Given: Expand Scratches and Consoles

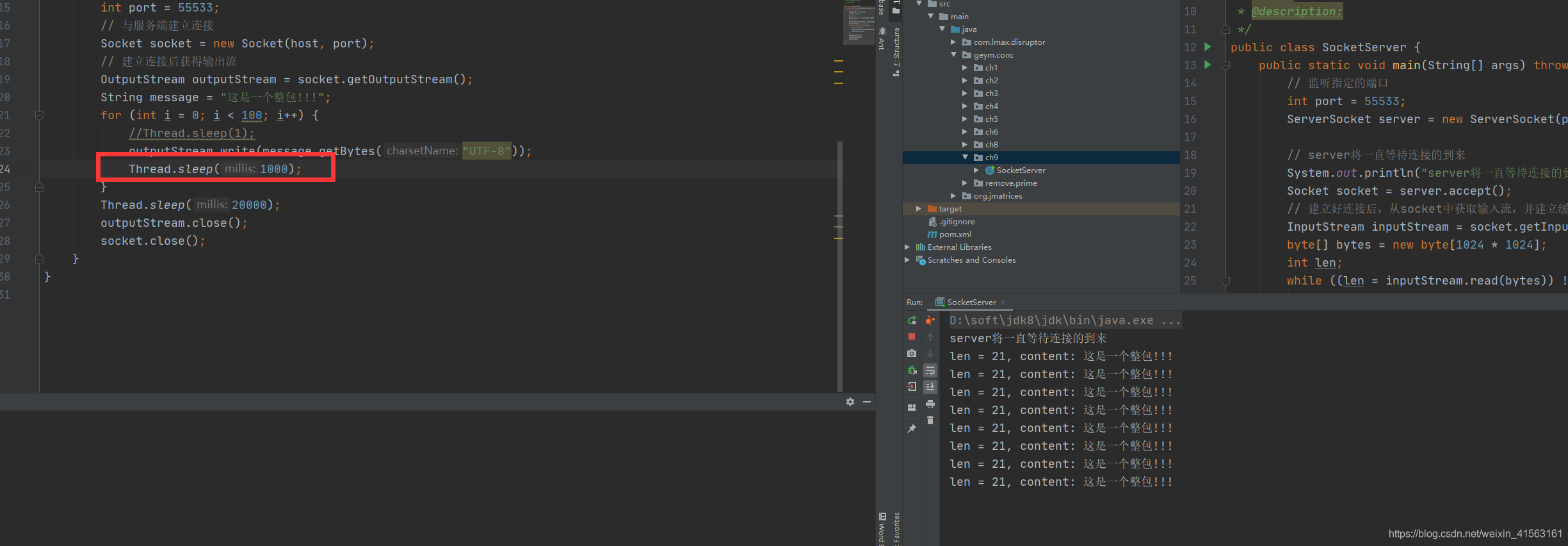Looking at the screenshot, I should click(x=907, y=260).
